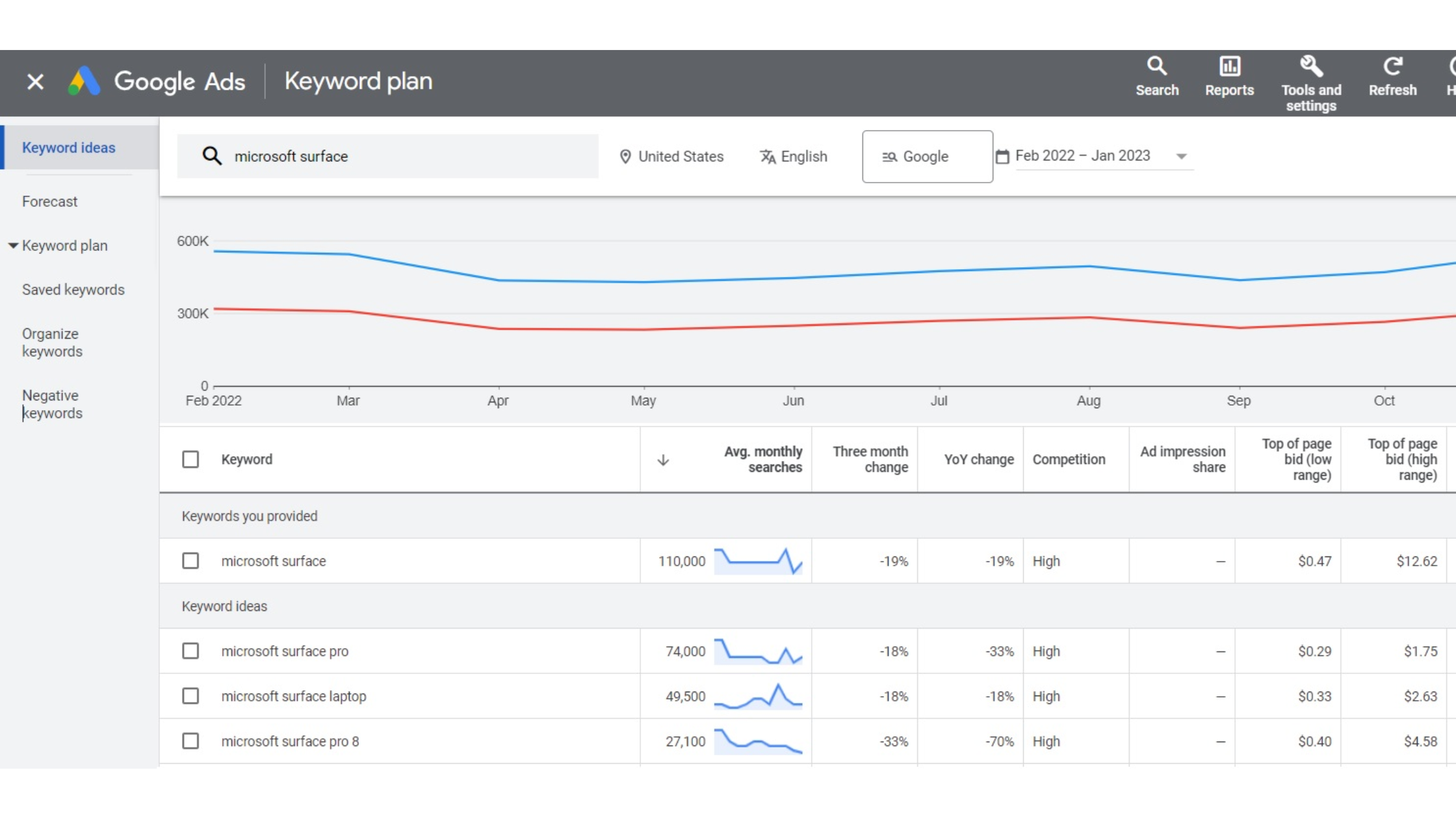The image size is (1456, 819).
Task: Click the Keywords you provided section label
Action: (x=250, y=516)
